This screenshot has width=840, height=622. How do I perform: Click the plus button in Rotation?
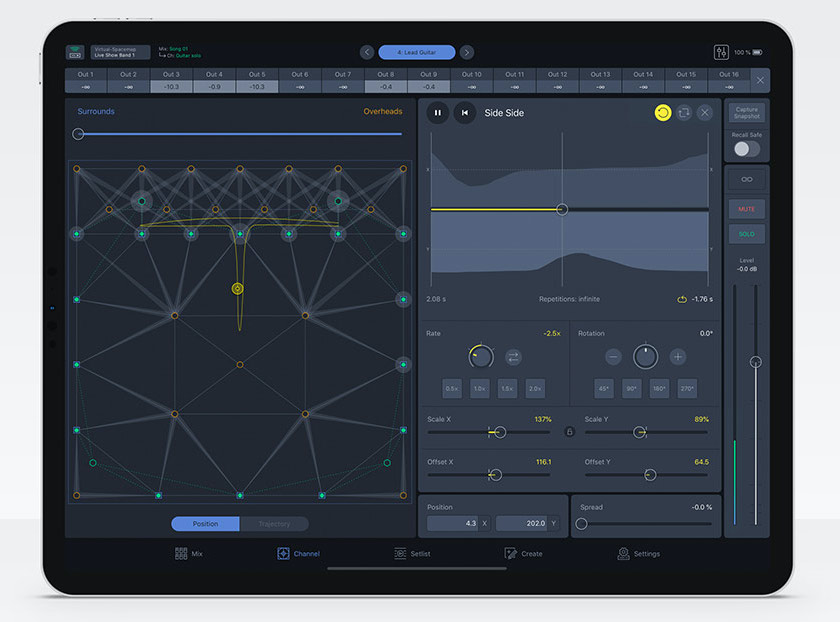(678, 356)
